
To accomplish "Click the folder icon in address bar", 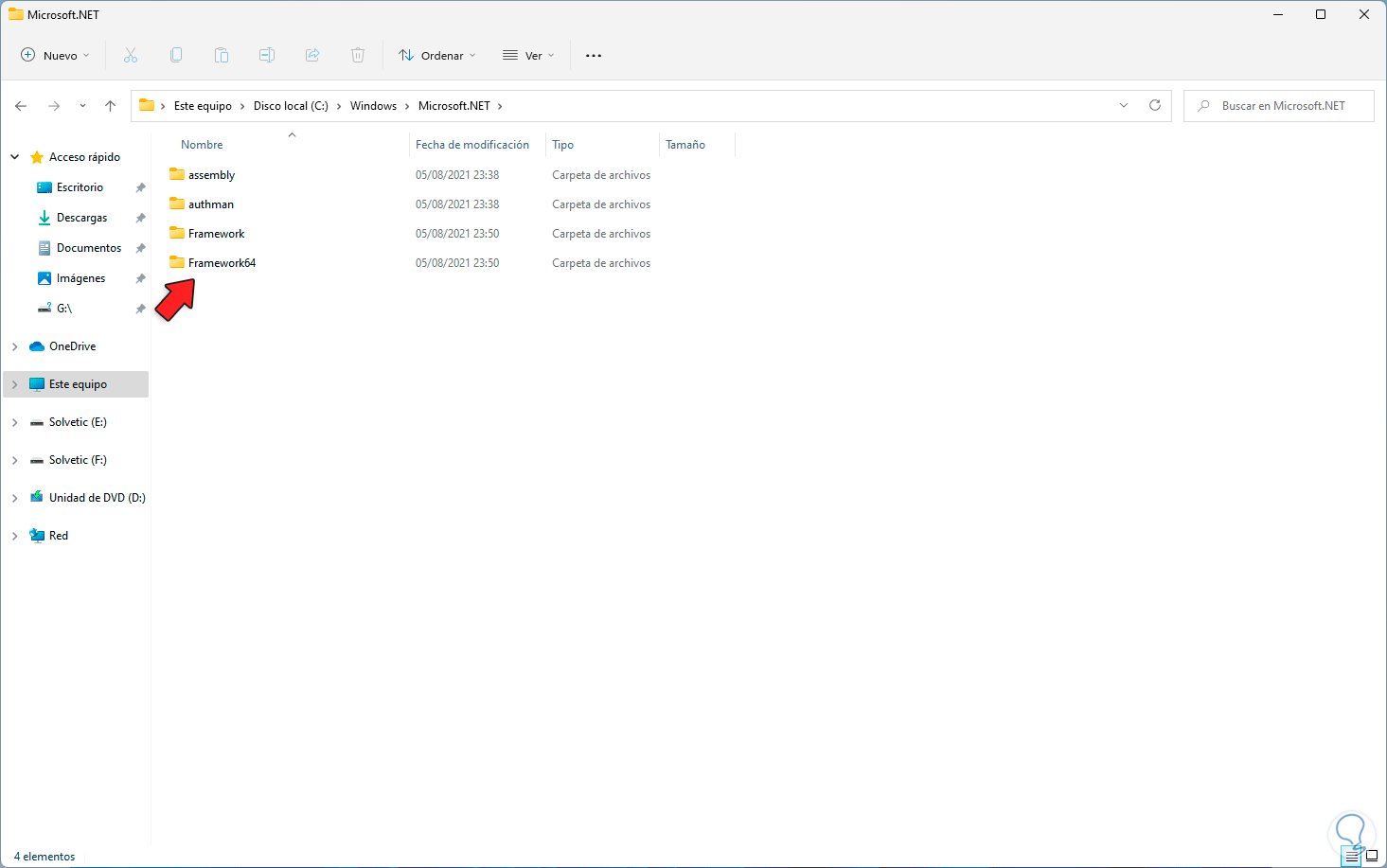I will click(x=147, y=105).
